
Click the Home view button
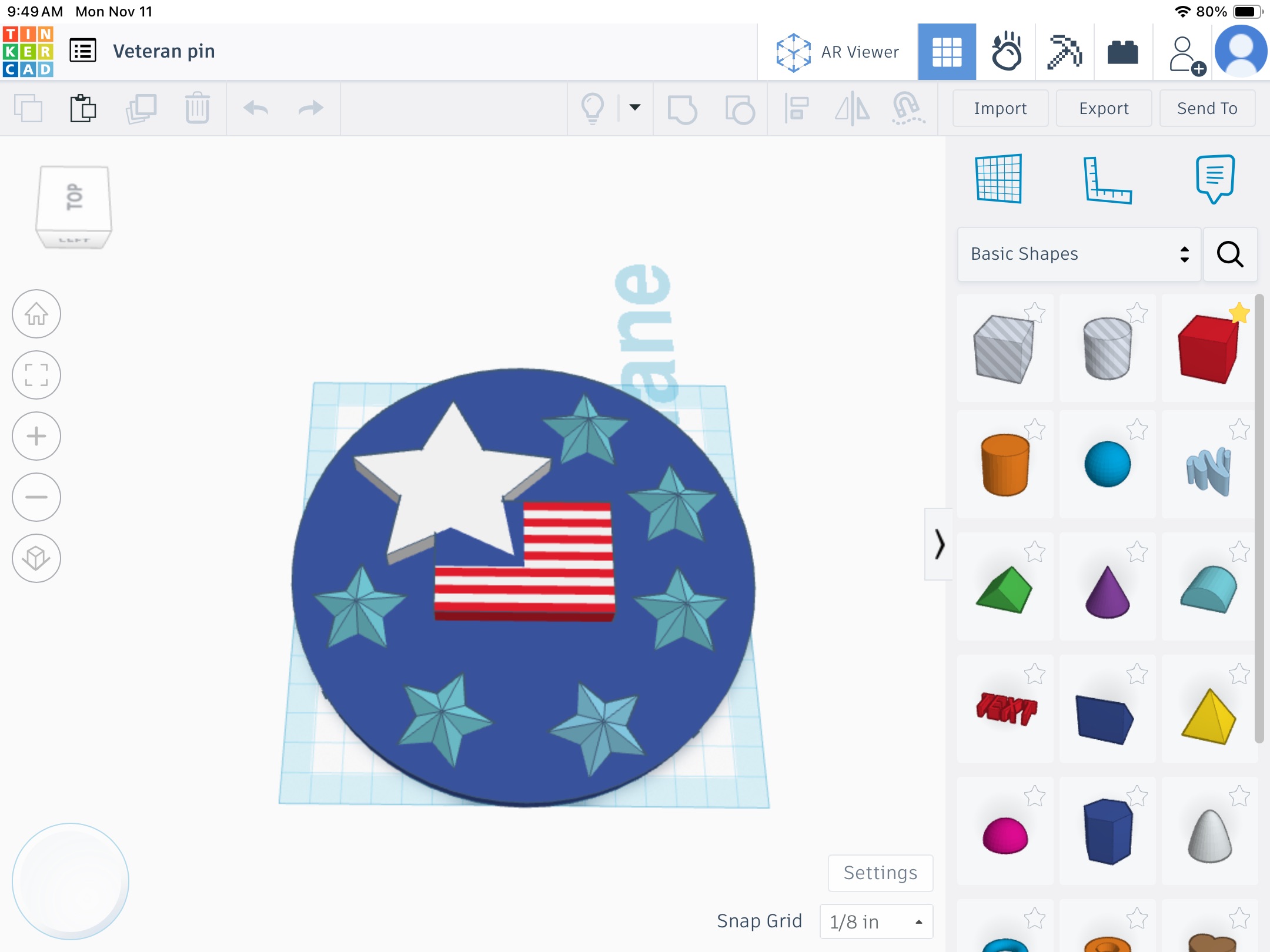point(36,314)
